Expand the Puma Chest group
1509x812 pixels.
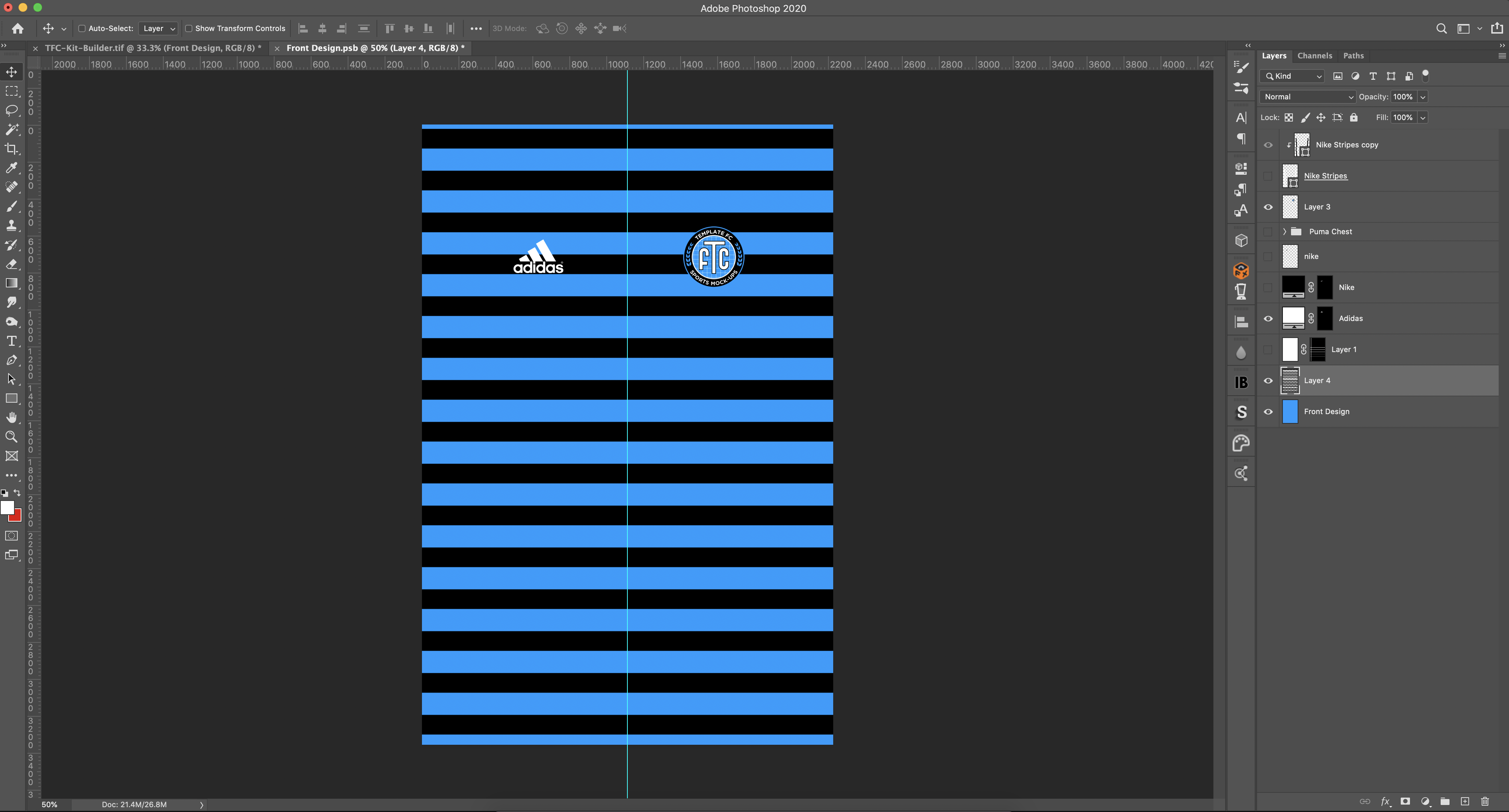tap(1285, 231)
